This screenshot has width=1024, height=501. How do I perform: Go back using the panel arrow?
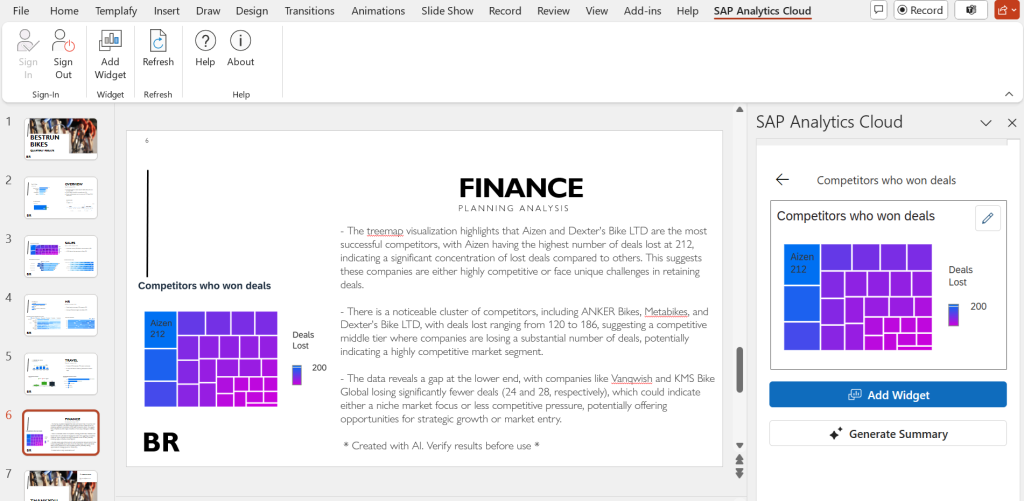[x=782, y=180]
